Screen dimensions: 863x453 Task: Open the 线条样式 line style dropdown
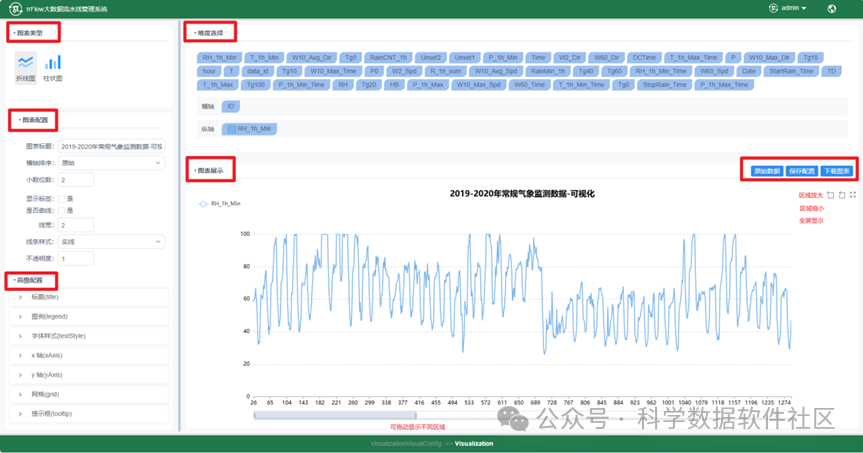pyautogui.click(x=112, y=242)
